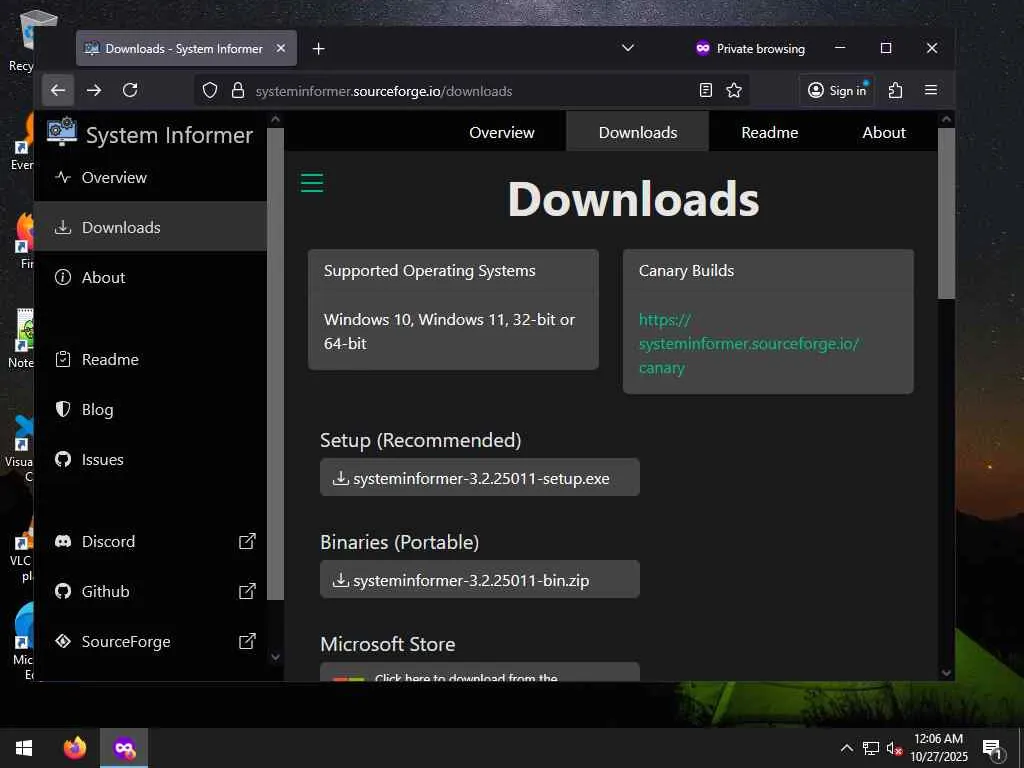
Task: Click the green hamburger sidebar toggle
Action: [x=312, y=182]
